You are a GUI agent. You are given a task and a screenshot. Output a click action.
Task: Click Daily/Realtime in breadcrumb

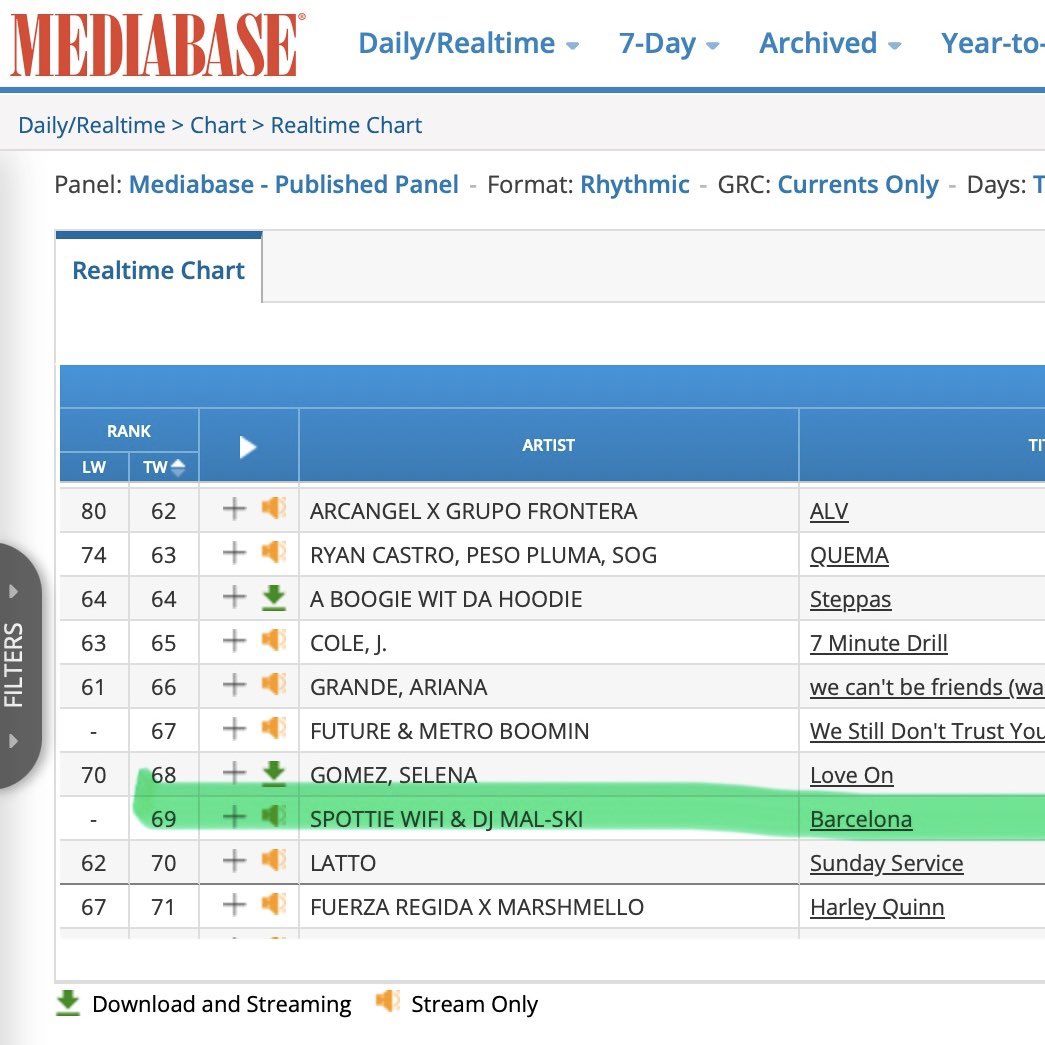92,125
